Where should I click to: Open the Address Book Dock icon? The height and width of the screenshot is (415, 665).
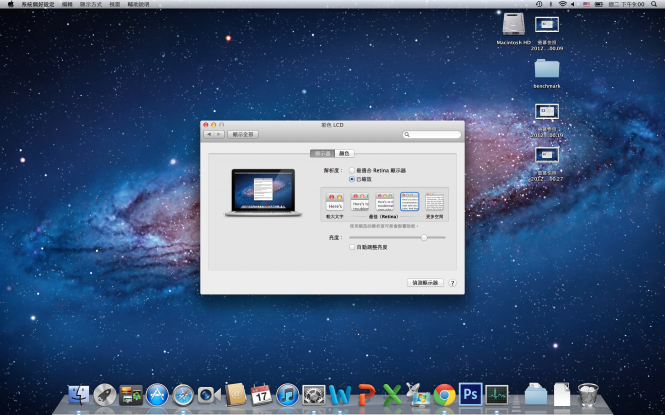[x=235, y=396]
